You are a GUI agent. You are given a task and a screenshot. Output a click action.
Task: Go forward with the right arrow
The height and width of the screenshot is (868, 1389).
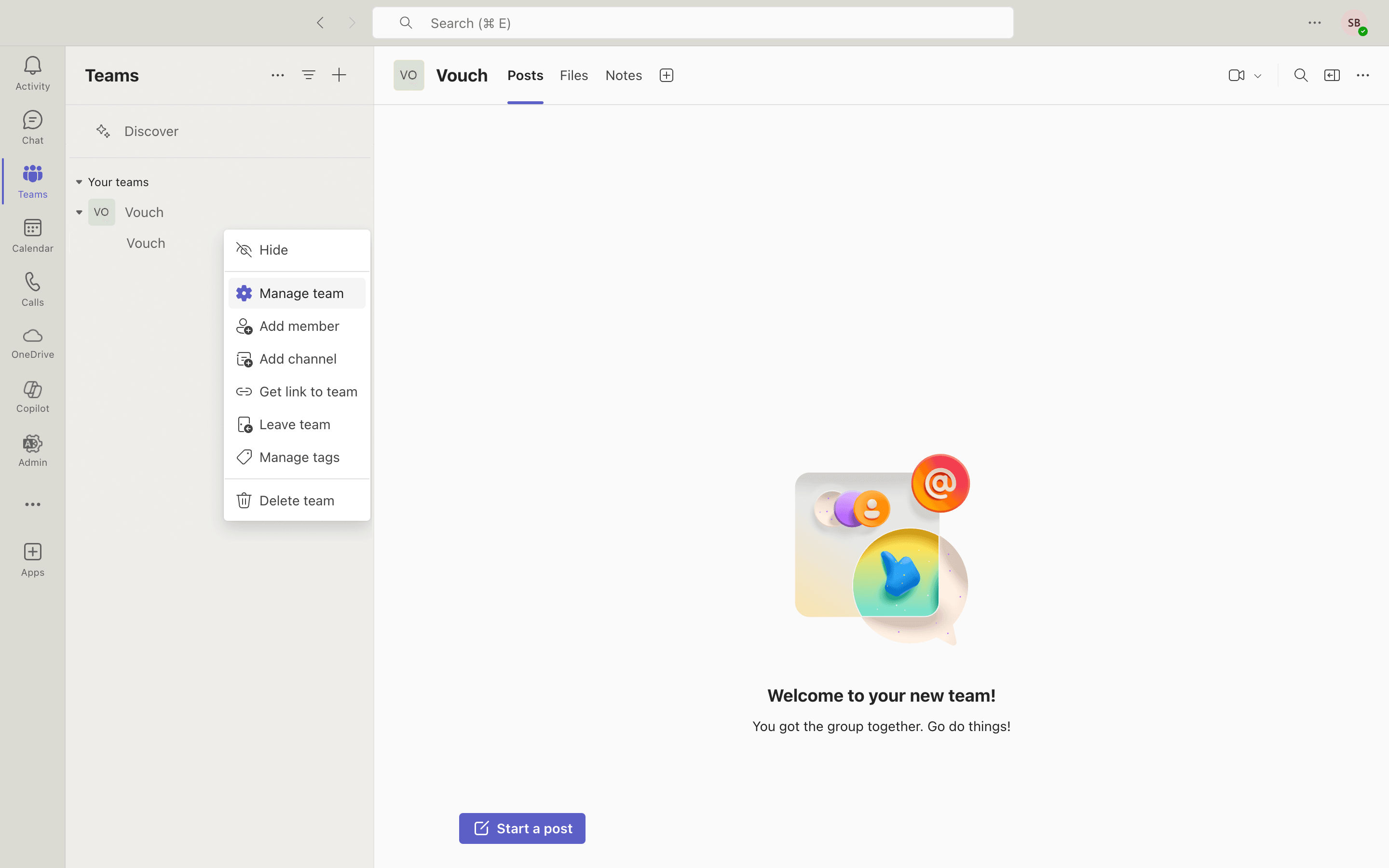click(352, 23)
